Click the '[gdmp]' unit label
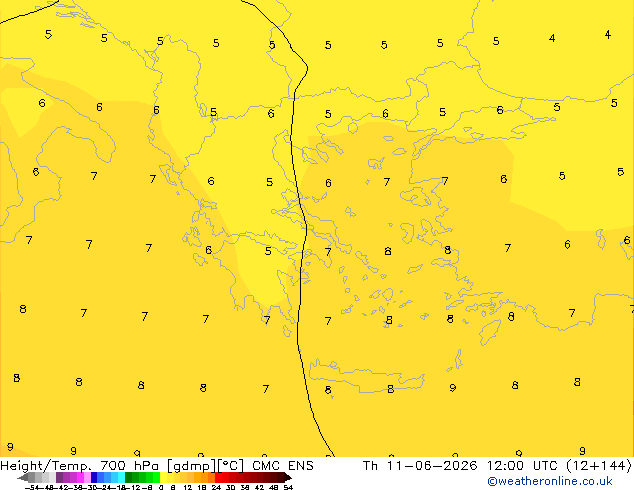The height and width of the screenshot is (490, 634). point(192,466)
